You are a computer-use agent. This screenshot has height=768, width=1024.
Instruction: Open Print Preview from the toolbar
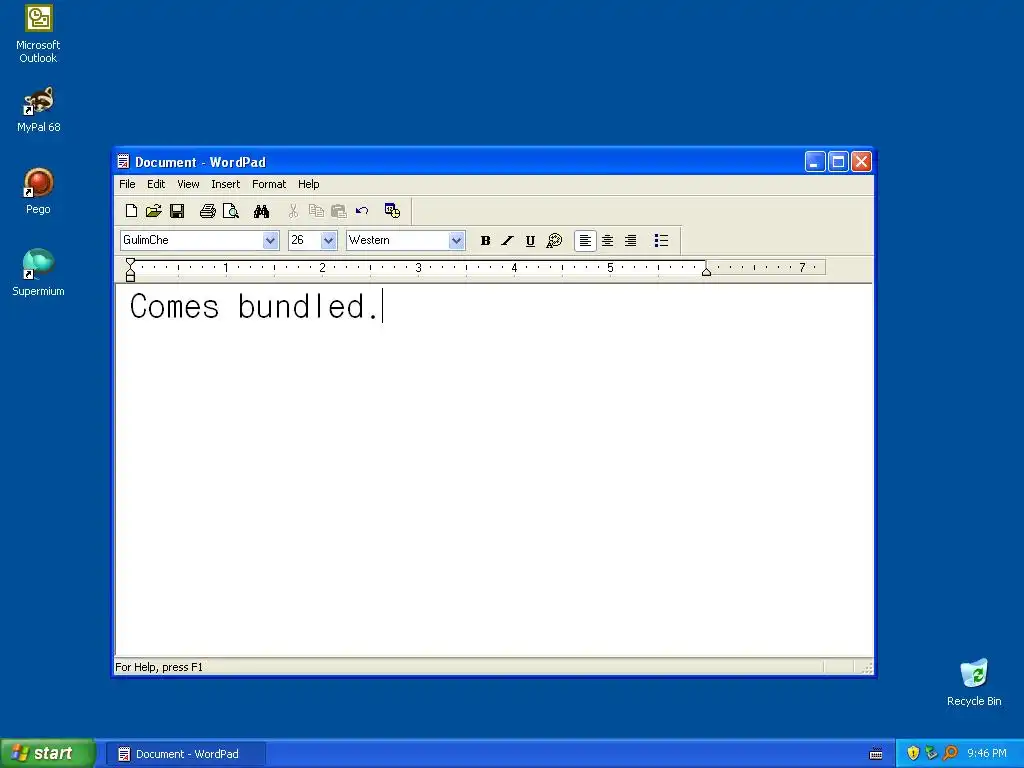(231, 211)
